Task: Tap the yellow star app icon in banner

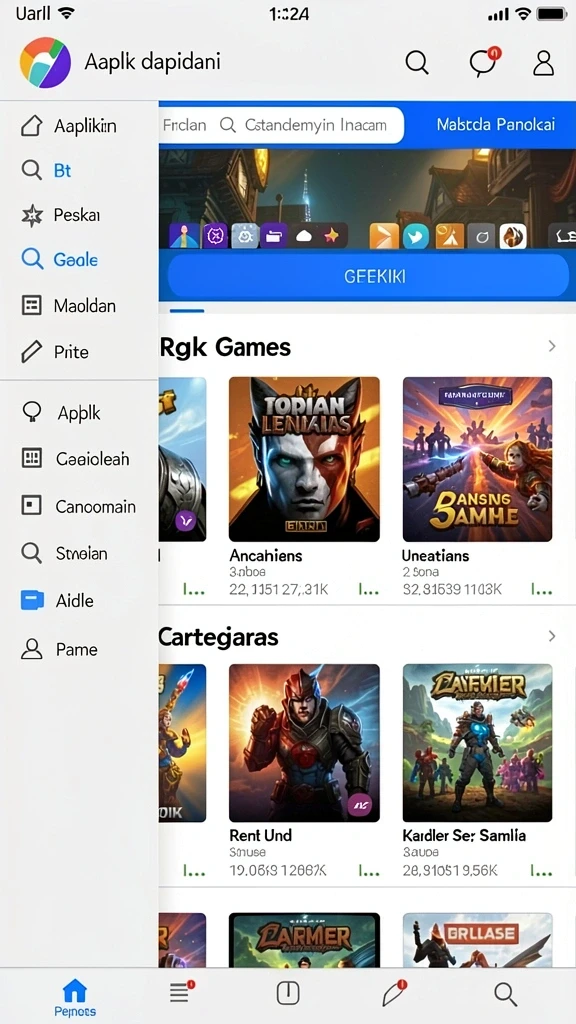Action: click(x=332, y=236)
